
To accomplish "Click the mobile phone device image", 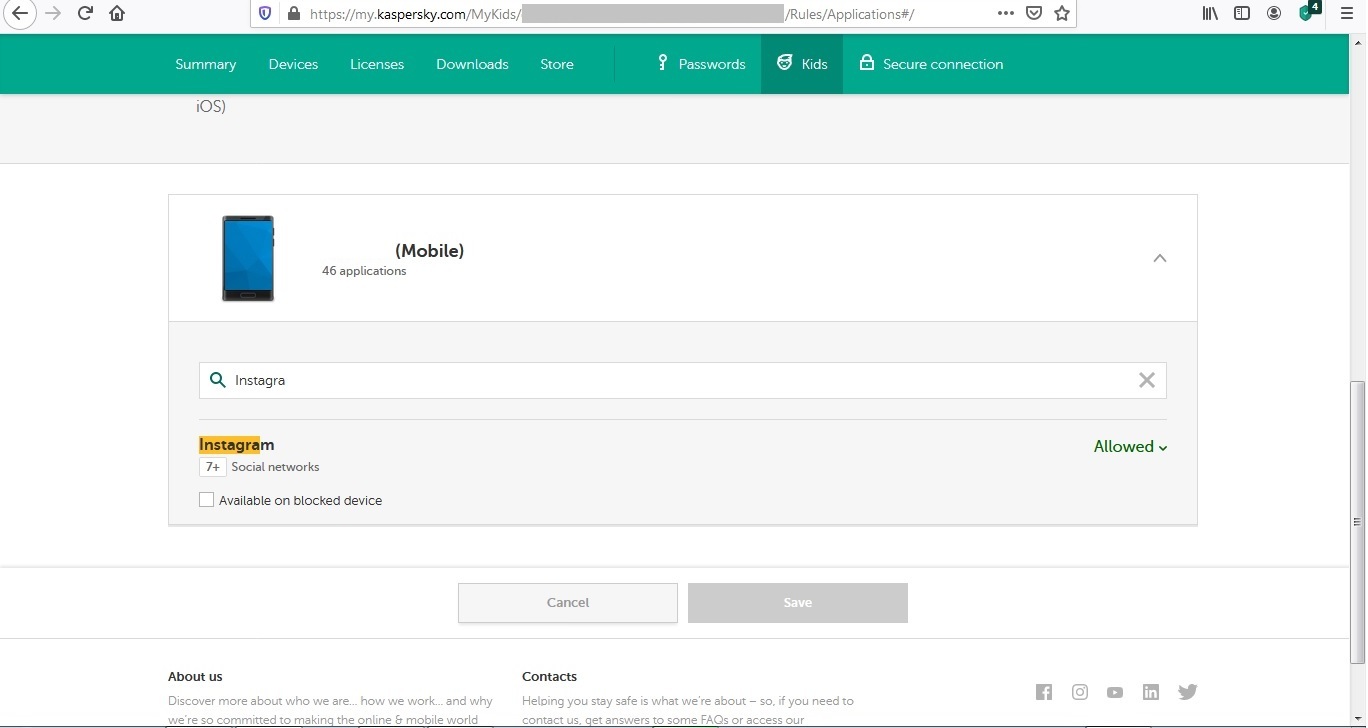I will (x=248, y=258).
